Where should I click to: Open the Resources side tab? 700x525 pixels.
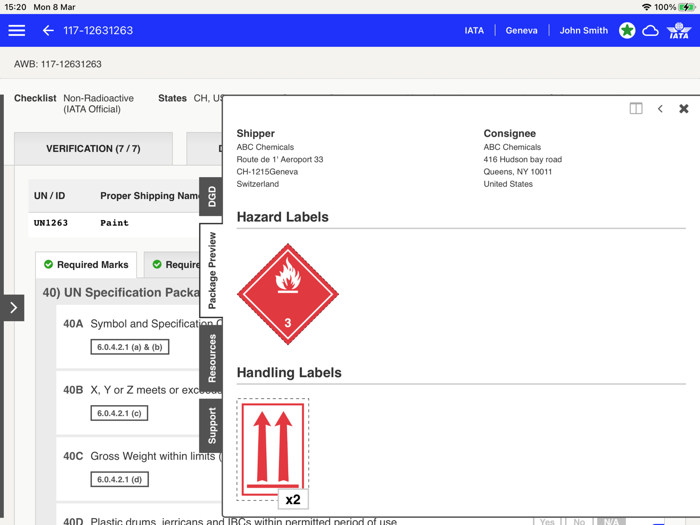pyautogui.click(x=211, y=358)
